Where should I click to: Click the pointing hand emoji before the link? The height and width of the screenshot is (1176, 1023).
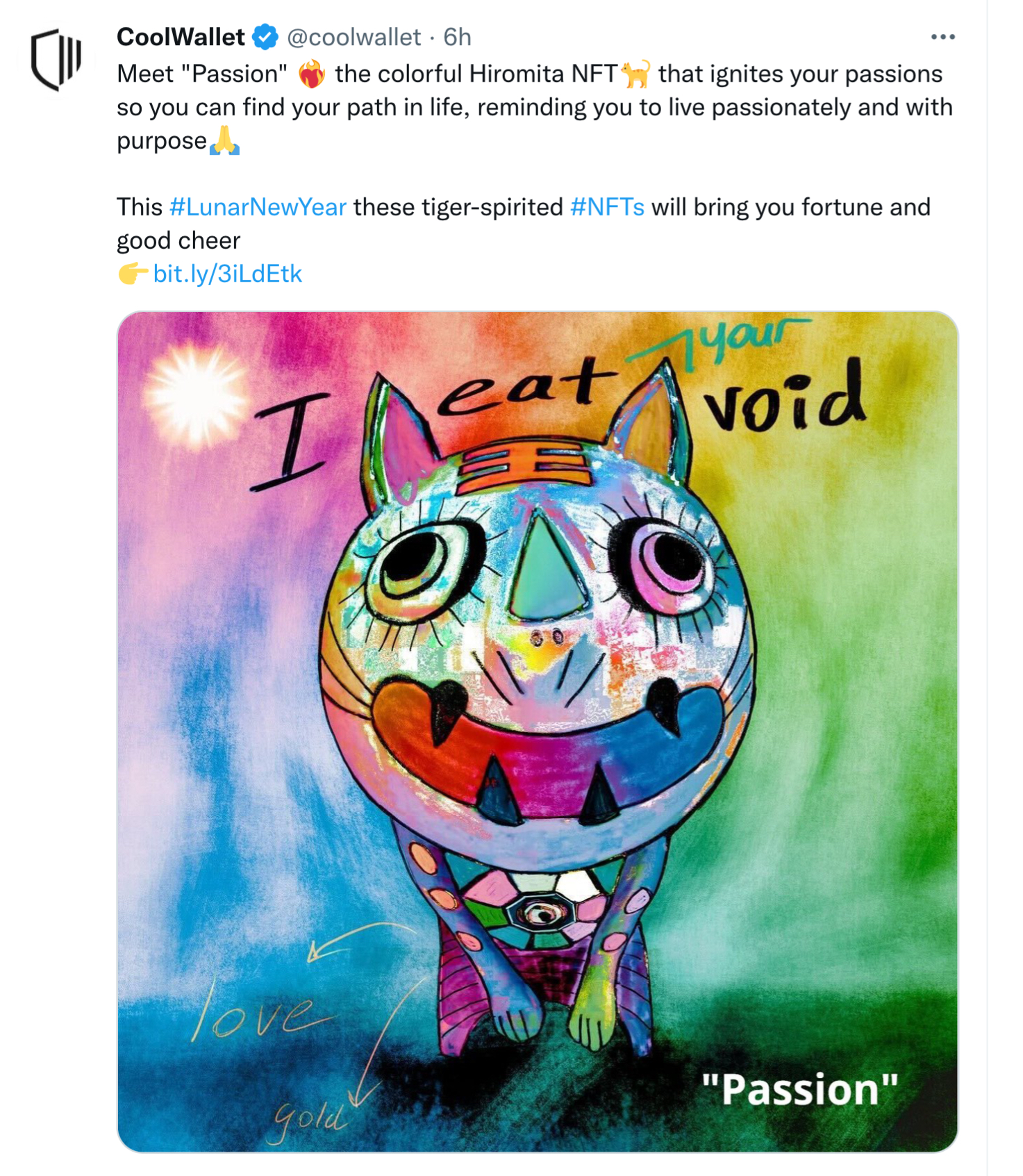[x=133, y=274]
